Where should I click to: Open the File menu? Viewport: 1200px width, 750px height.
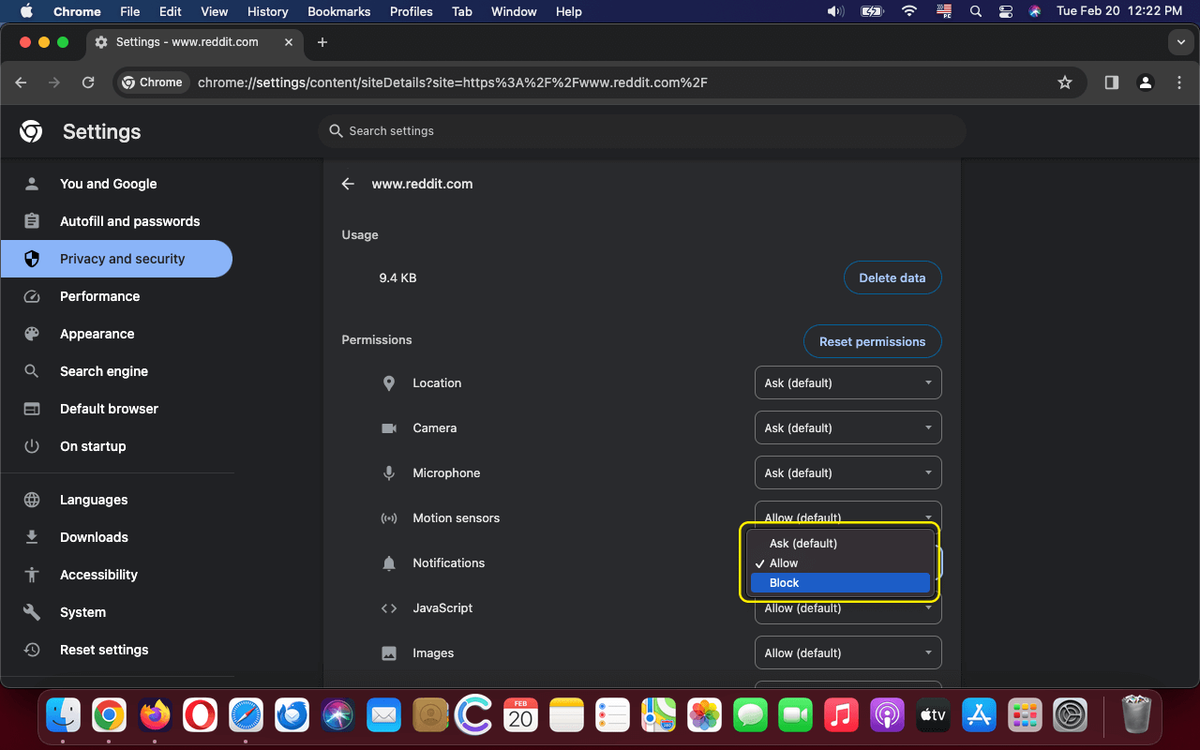pos(130,11)
